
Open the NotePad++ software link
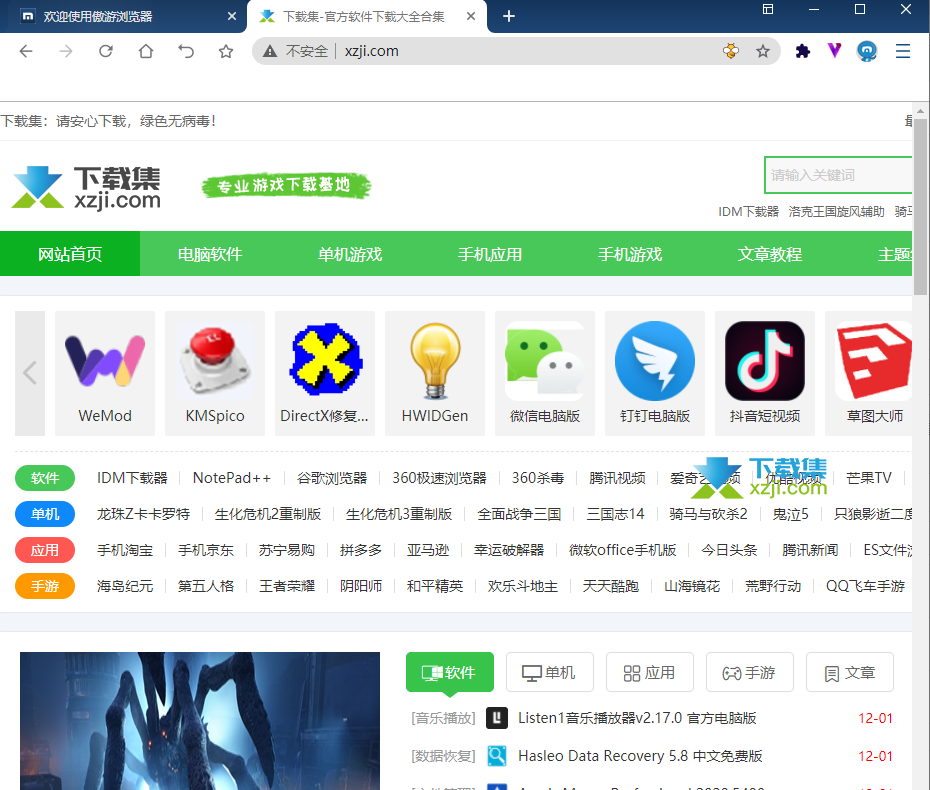pyautogui.click(x=232, y=478)
